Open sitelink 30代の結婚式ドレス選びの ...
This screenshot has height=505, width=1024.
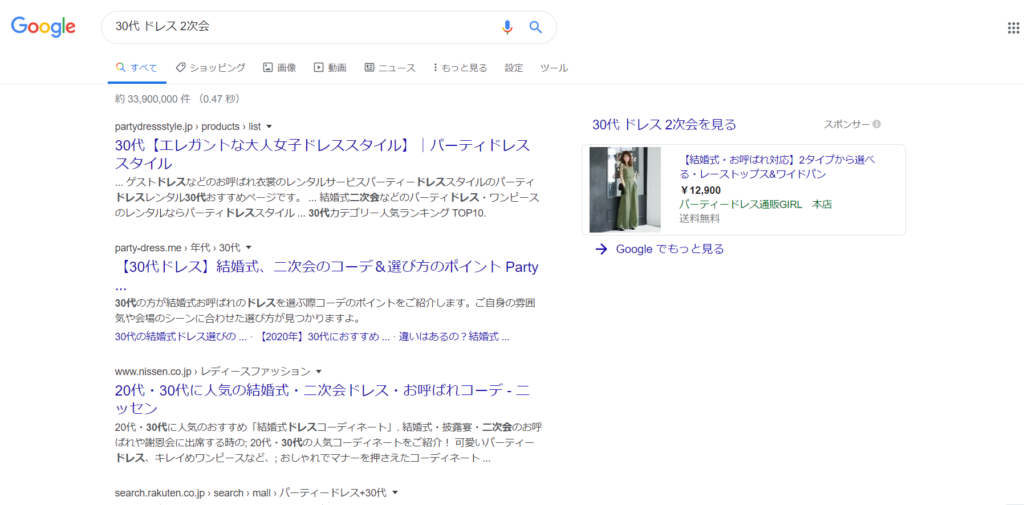[180, 337]
